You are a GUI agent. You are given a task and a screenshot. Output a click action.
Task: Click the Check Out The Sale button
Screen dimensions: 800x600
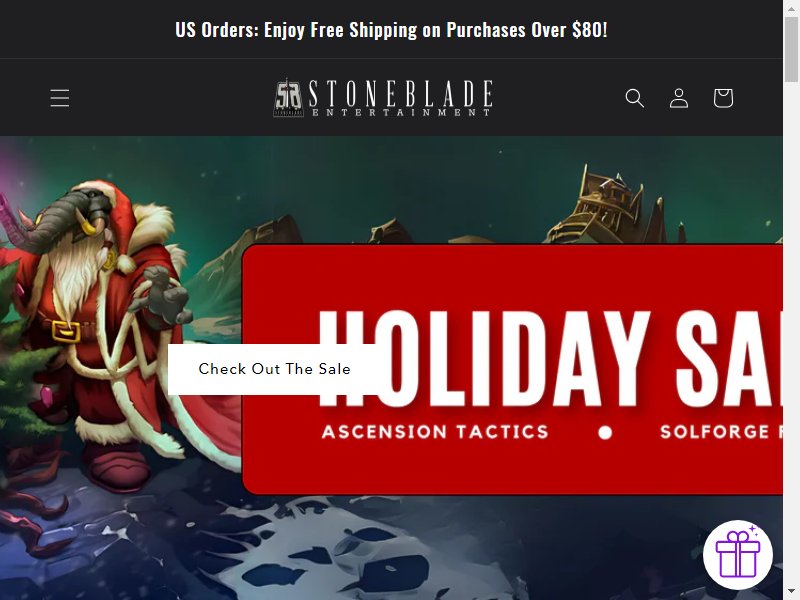[x=274, y=369]
